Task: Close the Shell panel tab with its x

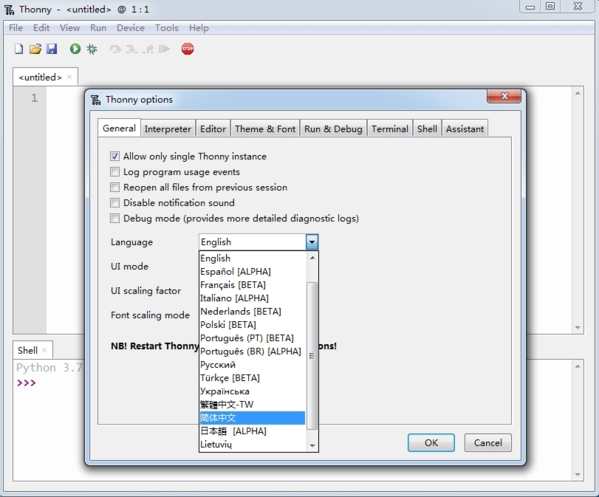Action: [44, 350]
